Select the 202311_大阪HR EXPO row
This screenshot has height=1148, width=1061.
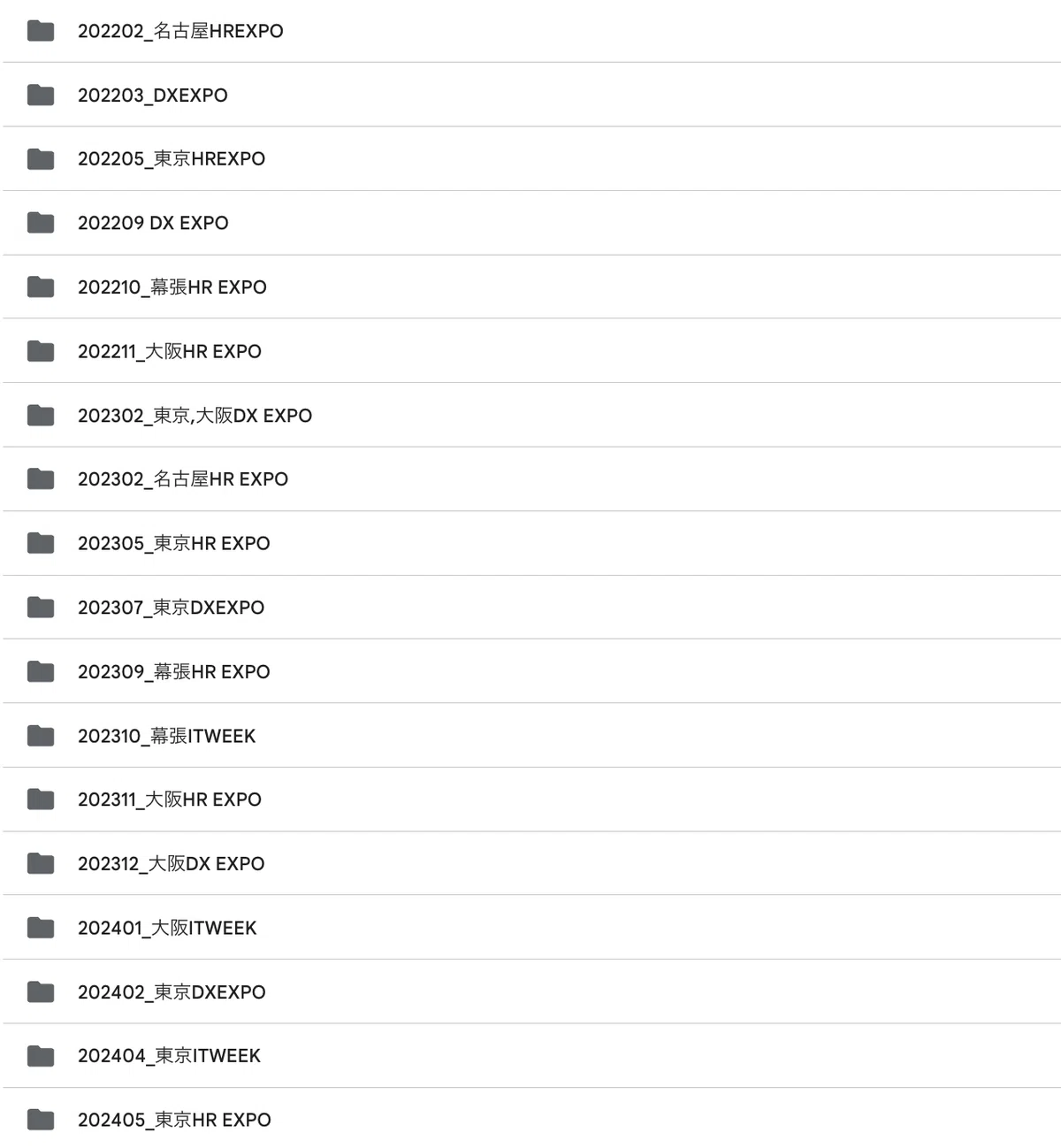click(530, 800)
